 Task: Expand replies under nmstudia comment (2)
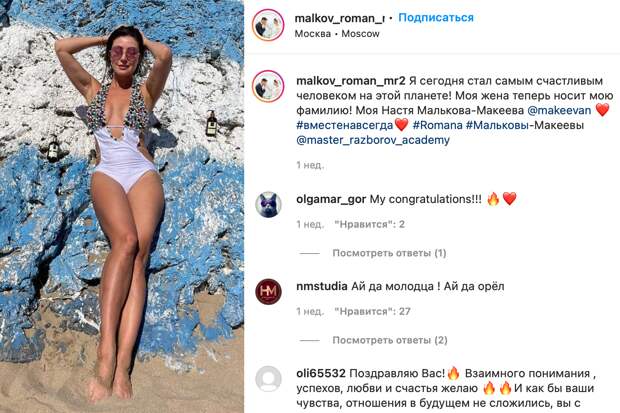pos(390,340)
